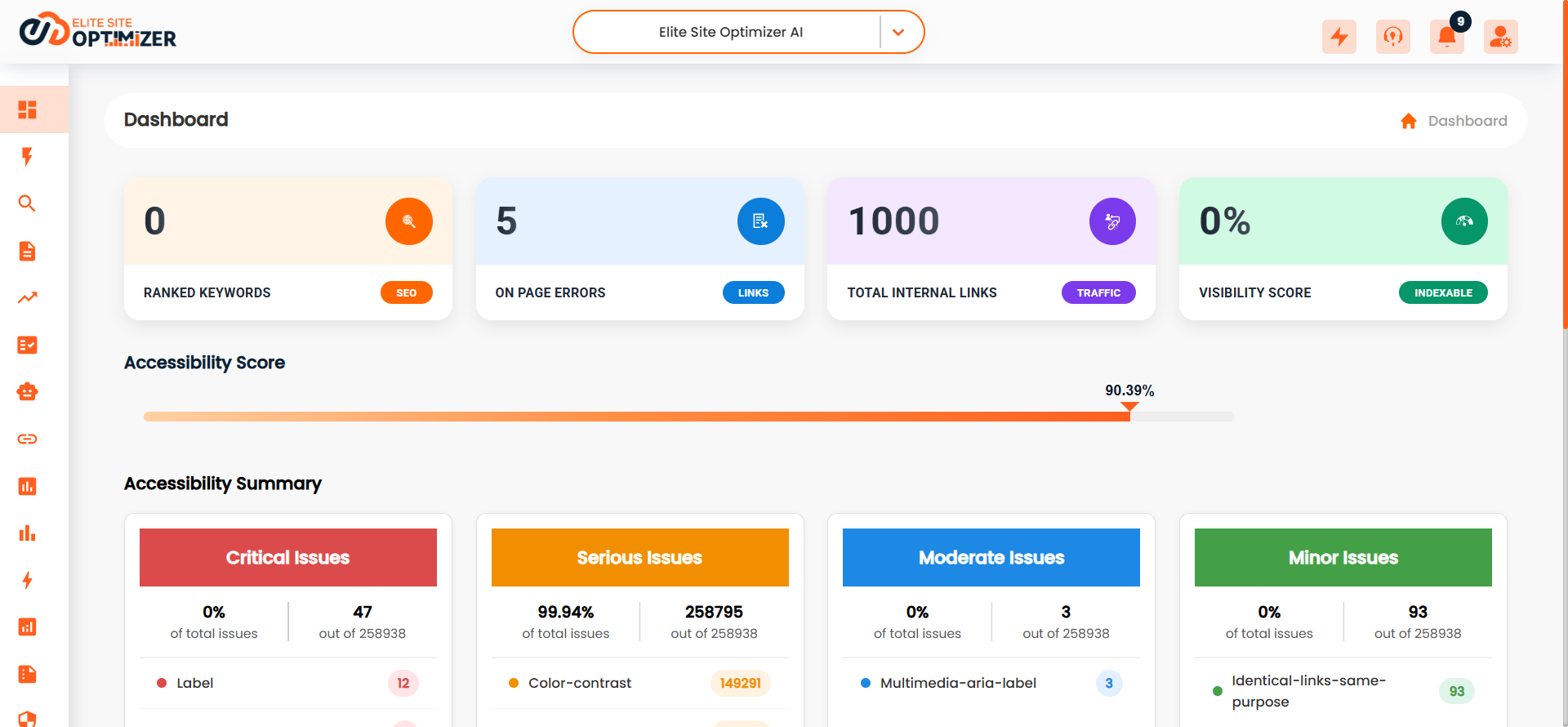The height and width of the screenshot is (727, 1568).
Task: Click the accessibility score progress bar
Action: coord(689,417)
